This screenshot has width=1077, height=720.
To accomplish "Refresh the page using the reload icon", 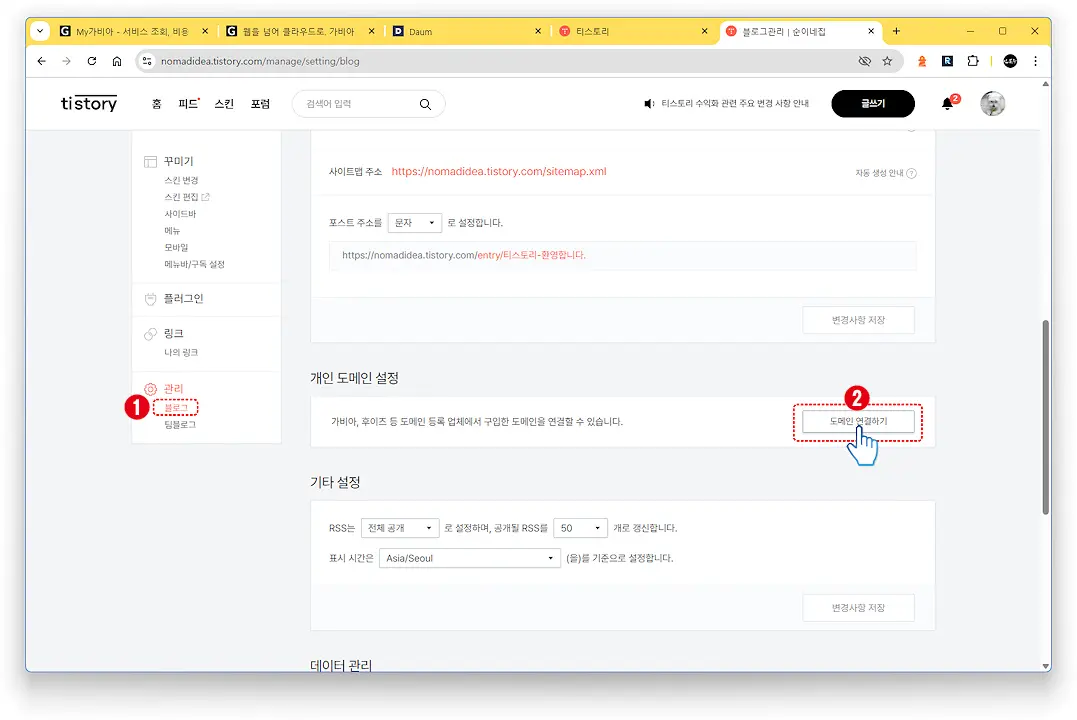I will 91,62.
